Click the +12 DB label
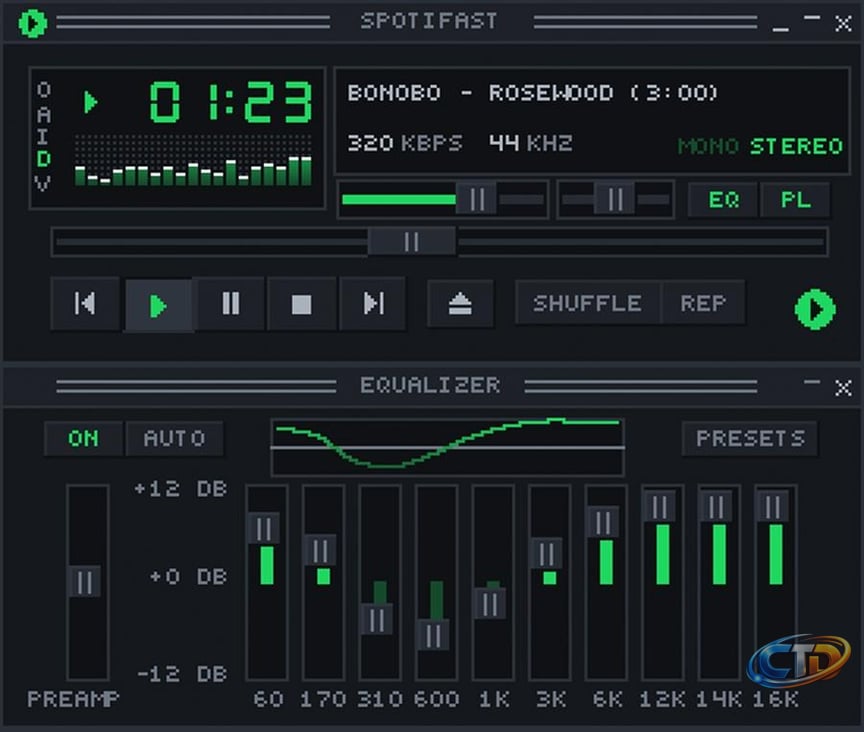This screenshot has height=732, width=864. click(x=181, y=489)
